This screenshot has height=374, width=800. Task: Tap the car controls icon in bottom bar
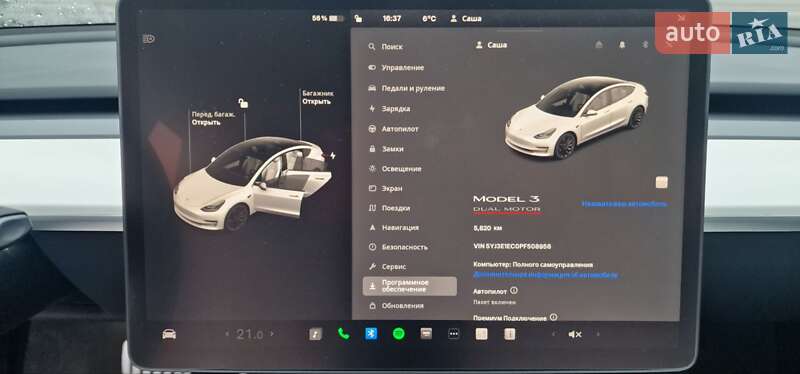169,334
